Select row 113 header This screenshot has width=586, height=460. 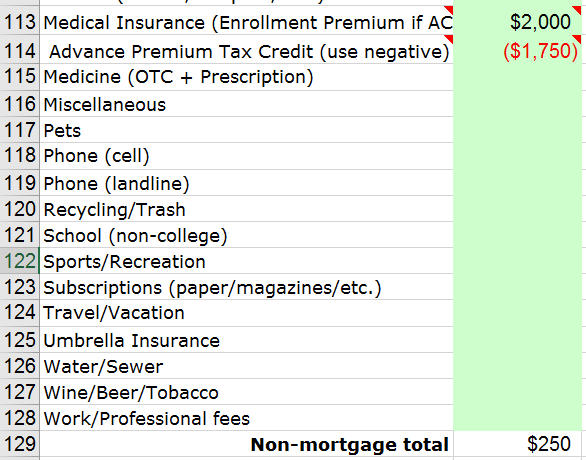pos(19,22)
